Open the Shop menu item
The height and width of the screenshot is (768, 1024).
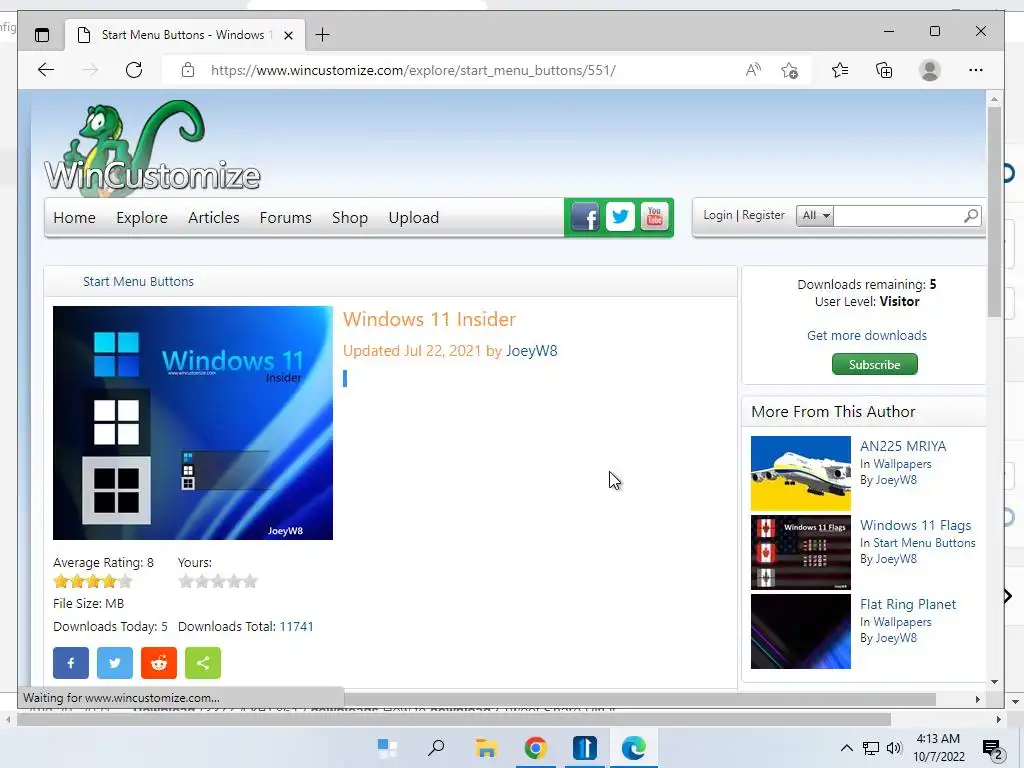coord(349,217)
